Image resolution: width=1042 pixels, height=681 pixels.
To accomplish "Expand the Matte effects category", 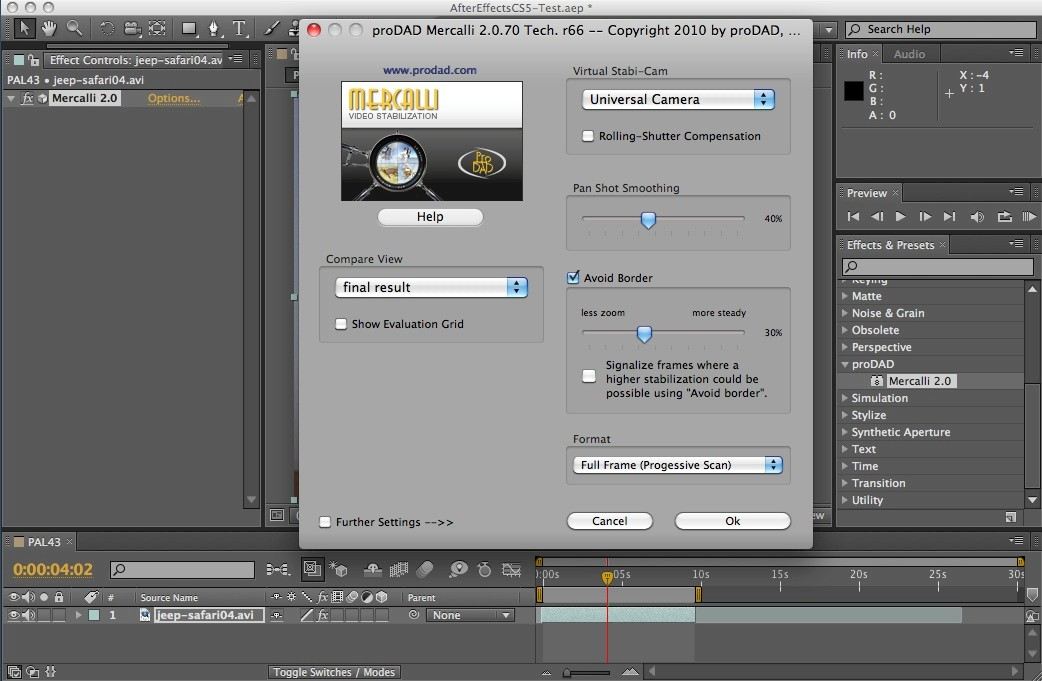I will pyautogui.click(x=845, y=296).
